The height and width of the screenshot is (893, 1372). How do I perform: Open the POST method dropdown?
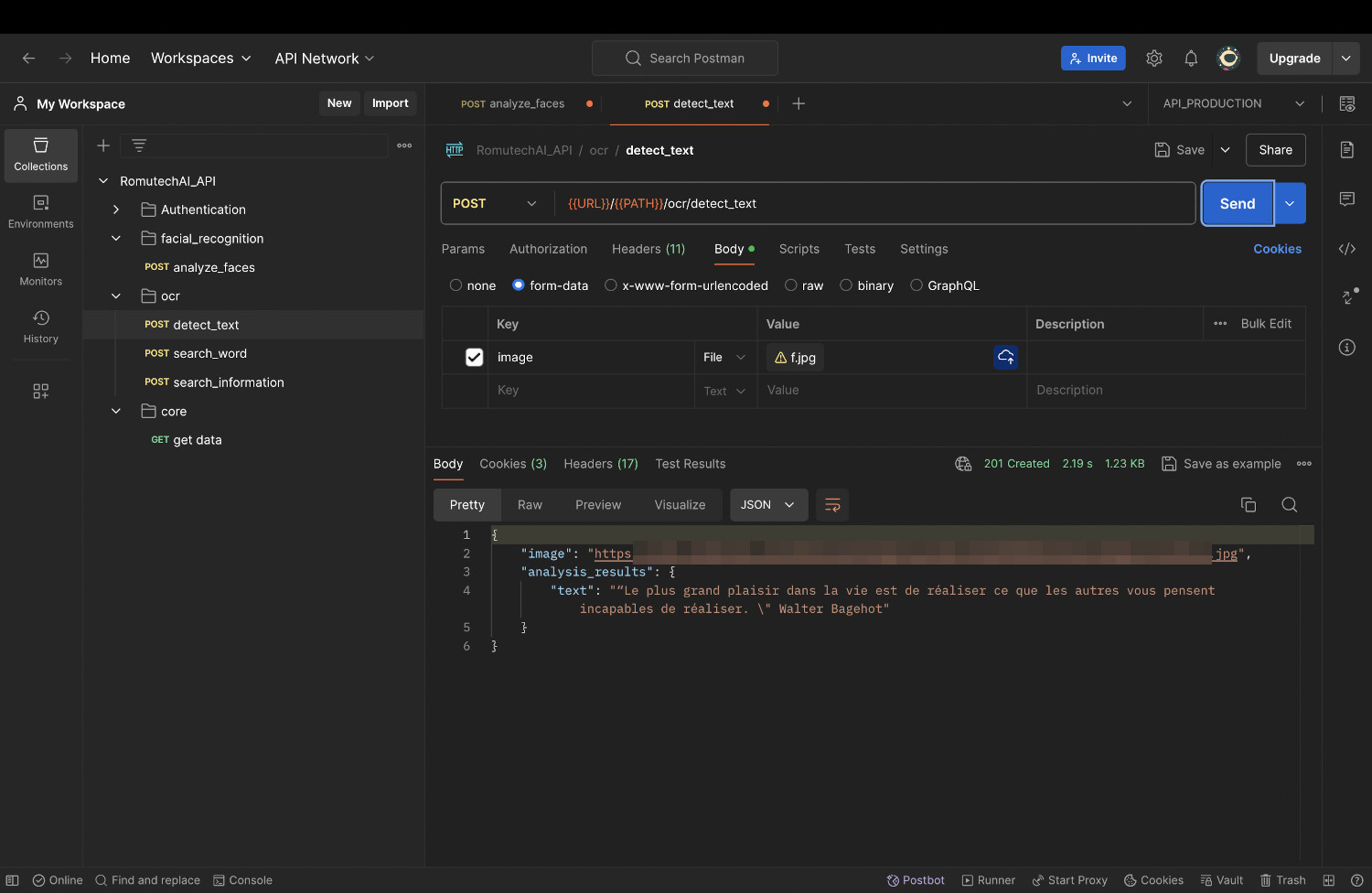[495, 204]
